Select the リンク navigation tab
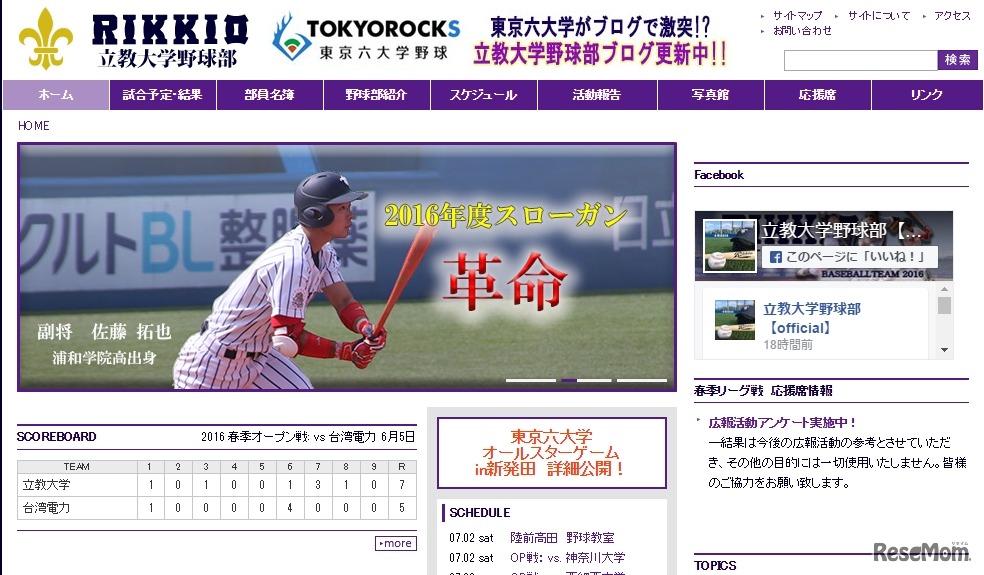 pos(927,95)
